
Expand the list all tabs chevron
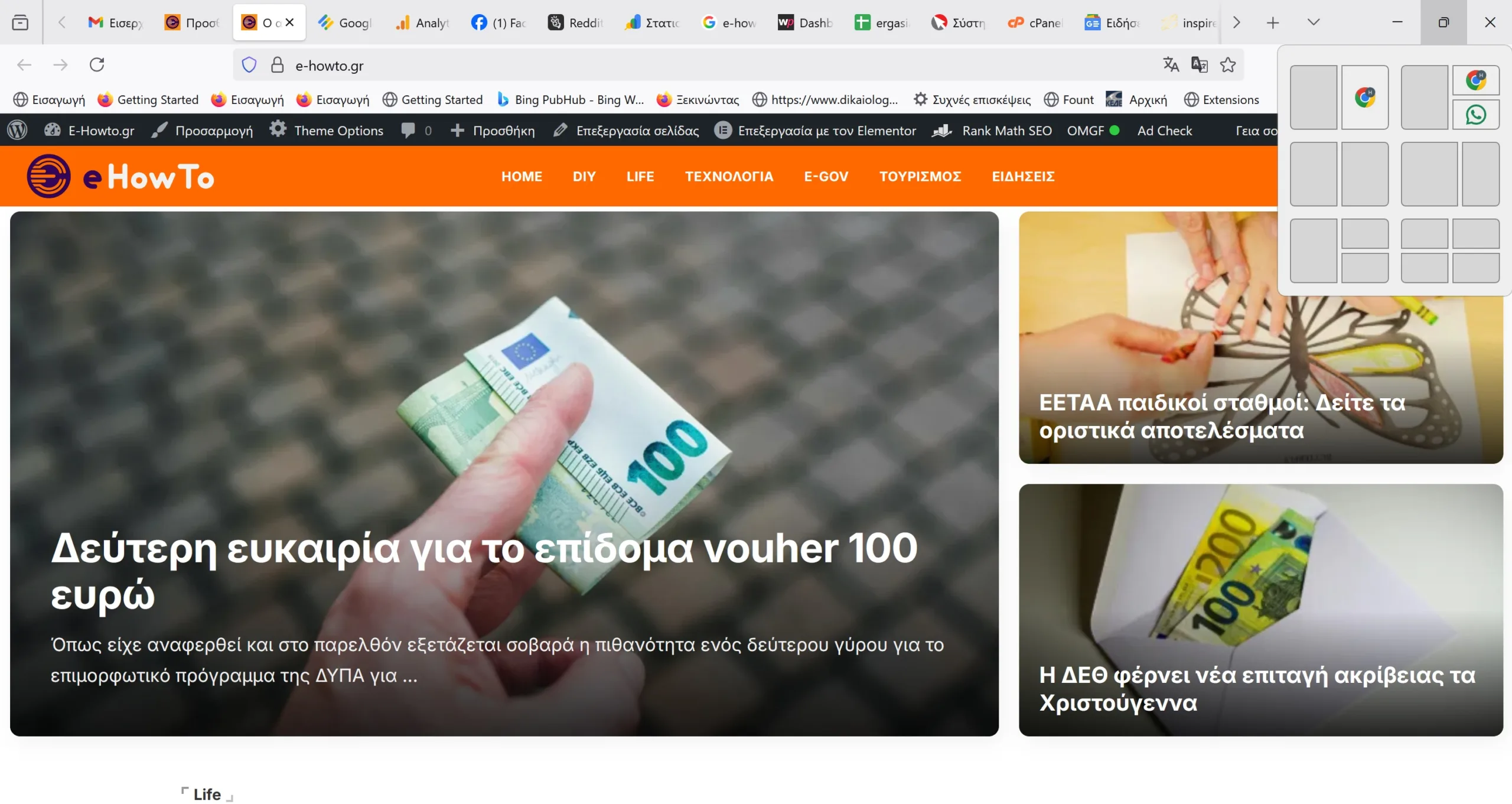(x=1313, y=22)
